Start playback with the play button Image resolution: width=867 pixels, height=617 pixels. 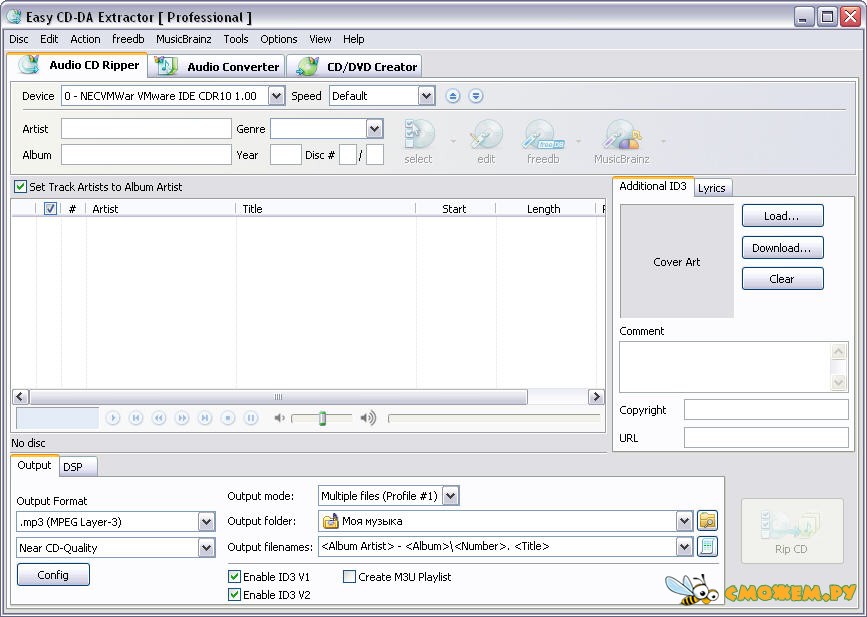[x=113, y=418]
